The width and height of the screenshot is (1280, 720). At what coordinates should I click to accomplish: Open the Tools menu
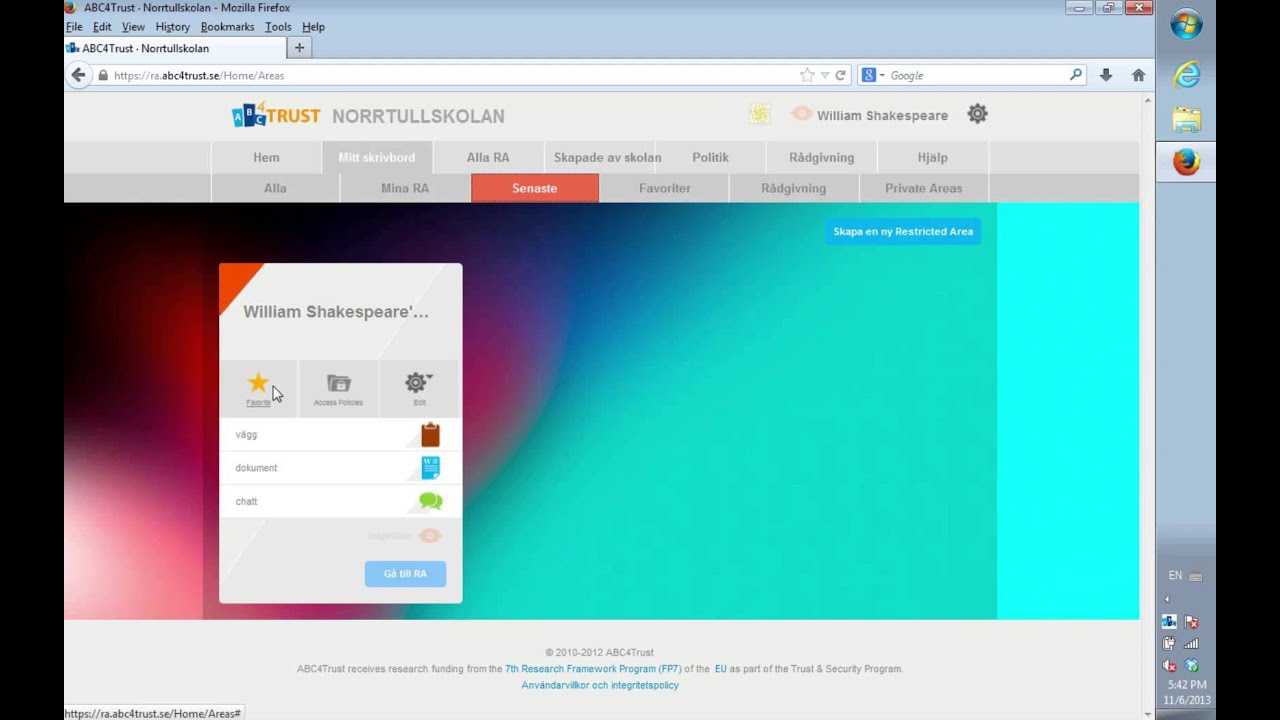pos(278,27)
